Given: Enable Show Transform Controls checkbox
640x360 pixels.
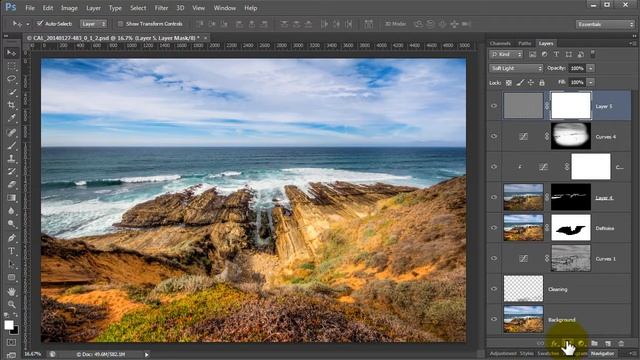Looking at the screenshot, I should [x=120, y=24].
